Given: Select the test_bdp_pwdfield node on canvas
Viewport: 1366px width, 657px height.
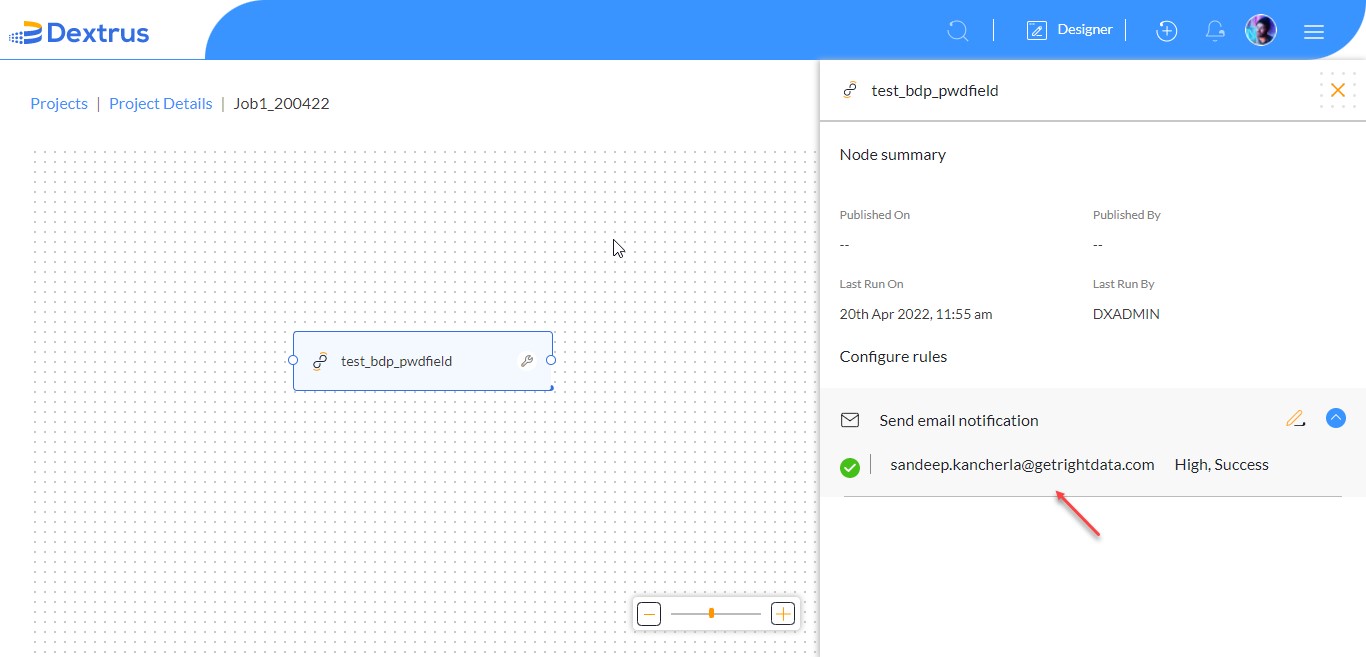Looking at the screenshot, I should tap(423, 361).
